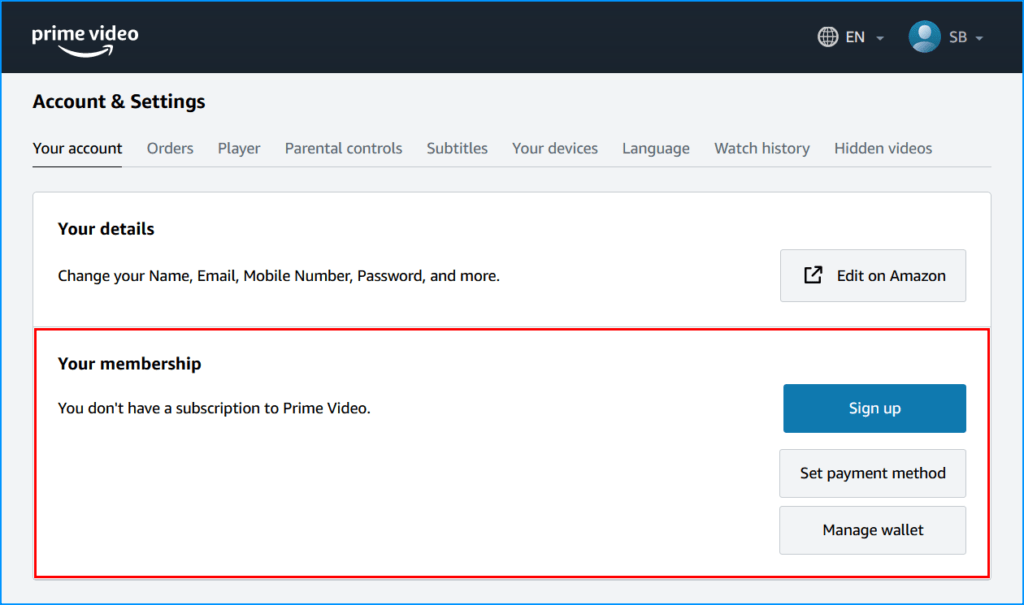The height and width of the screenshot is (605, 1024).
Task: Open the SB profile avatar icon
Action: pyautogui.click(x=924, y=37)
